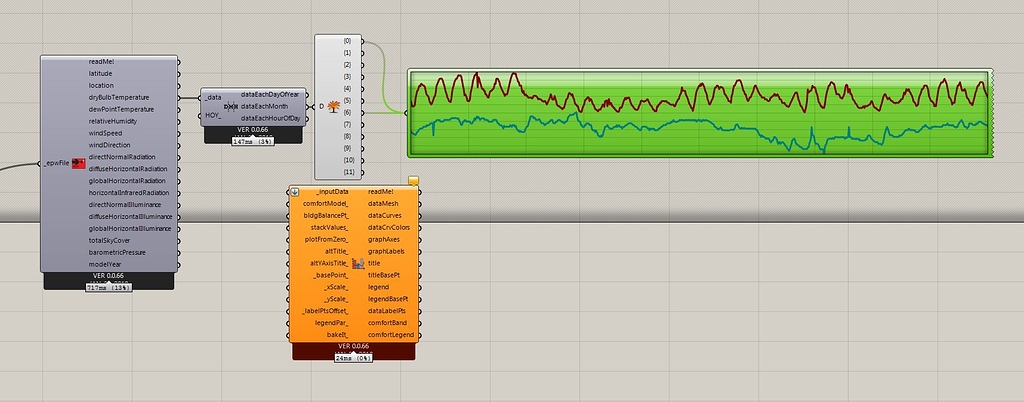Screen dimensions: 1024x402
Task: Click the latitude output
Action: pyautogui.click(x=101, y=73)
